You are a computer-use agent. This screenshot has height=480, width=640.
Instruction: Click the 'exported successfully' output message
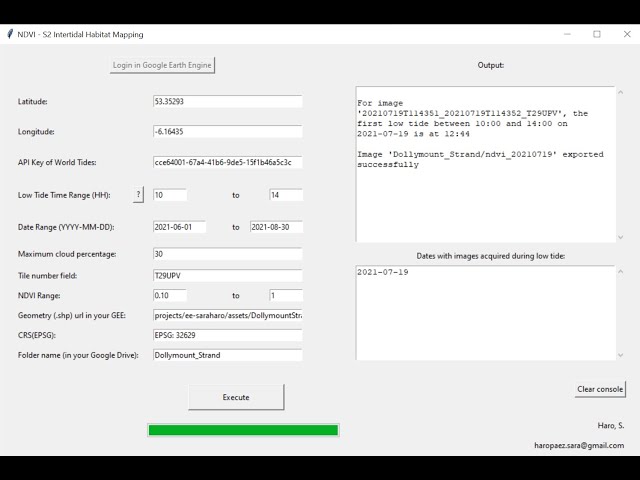(480, 160)
